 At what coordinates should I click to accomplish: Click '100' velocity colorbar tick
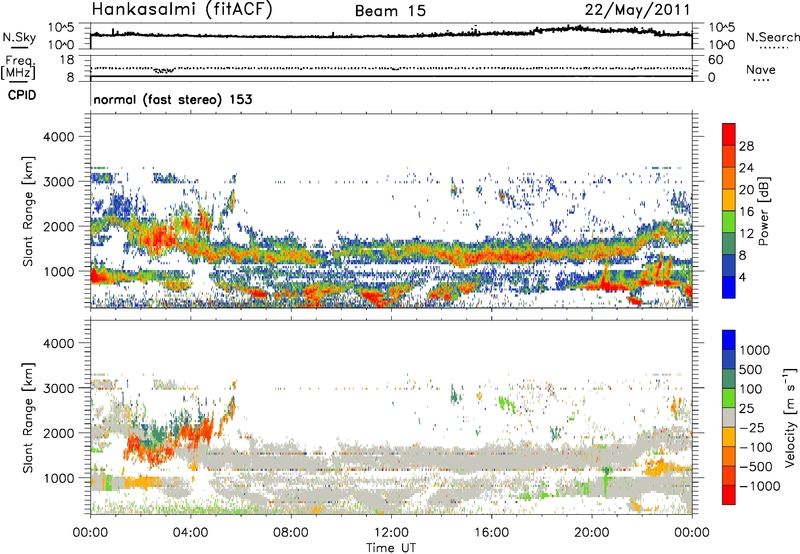(751, 389)
